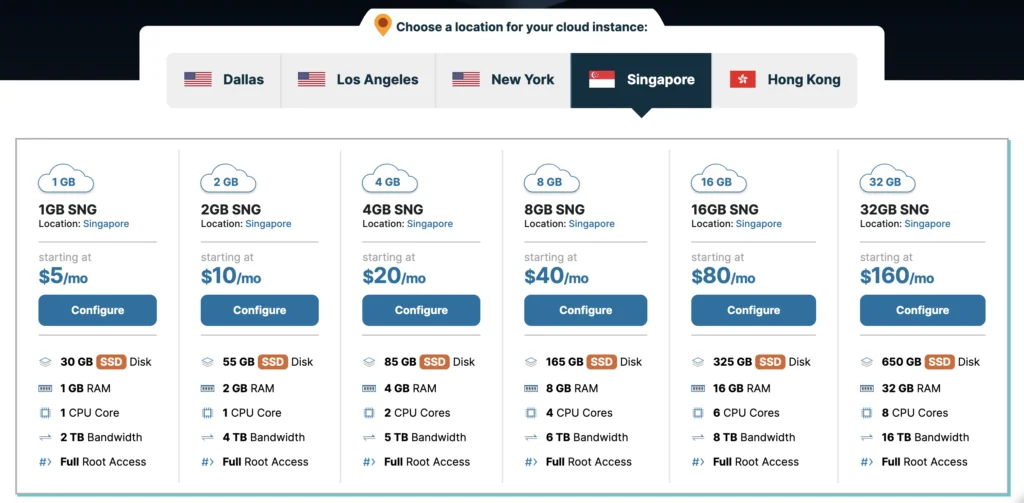The image size is (1024, 503).
Task: Select the Singapore location tab
Action: [x=641, y=80]
